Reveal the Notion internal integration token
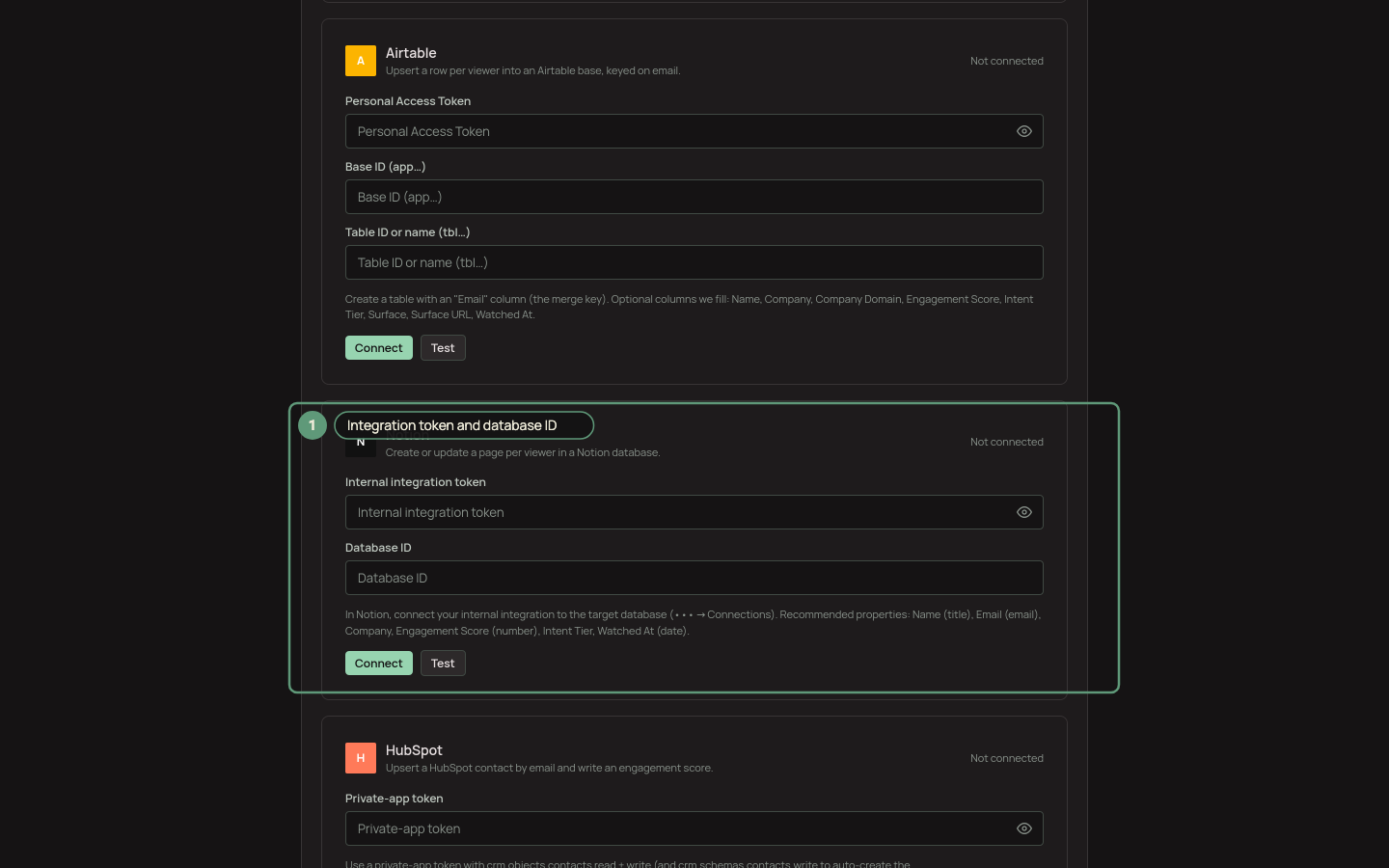Viewport: 1389px width, 868px height. 1024,512
